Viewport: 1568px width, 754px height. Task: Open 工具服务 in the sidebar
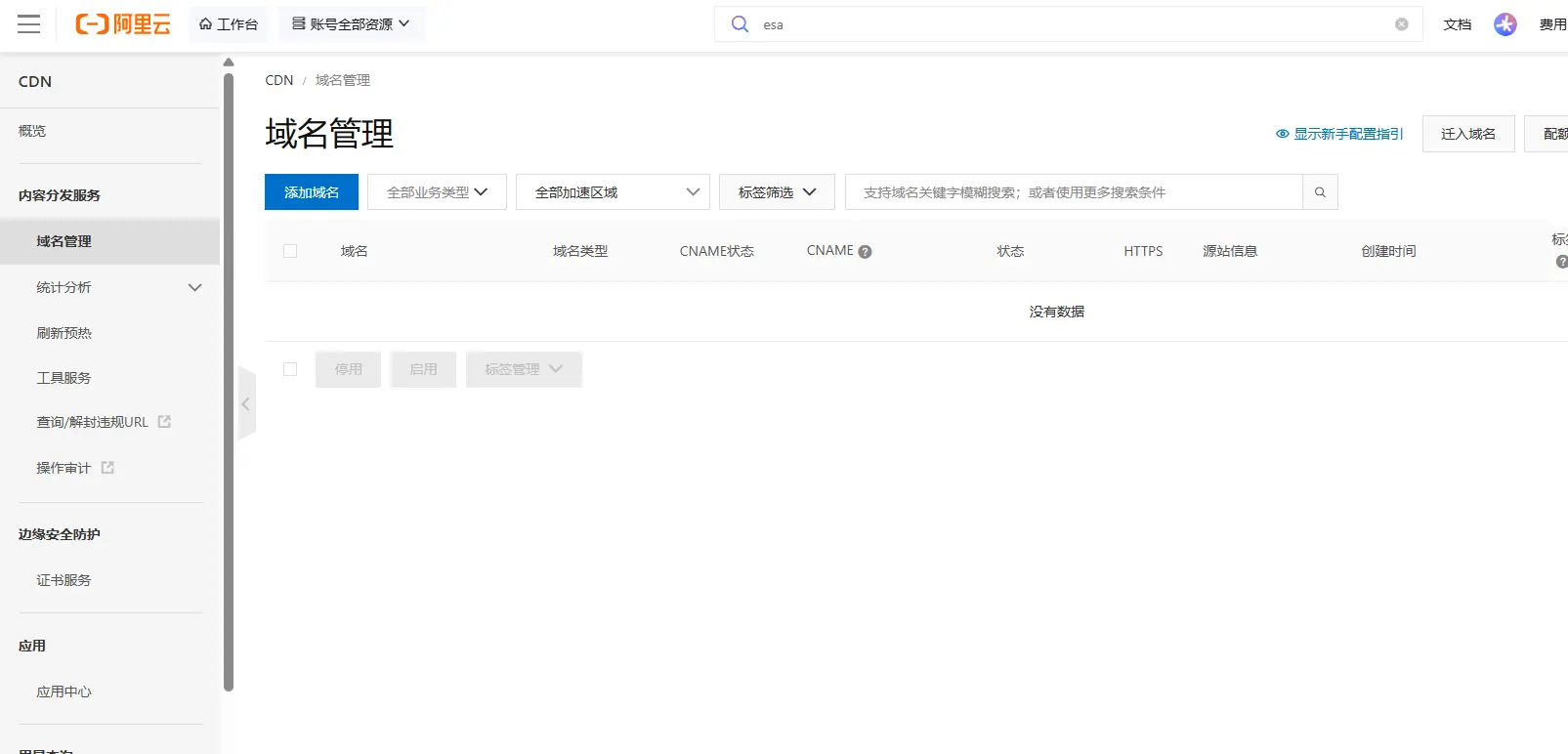[x=64, y=378]
